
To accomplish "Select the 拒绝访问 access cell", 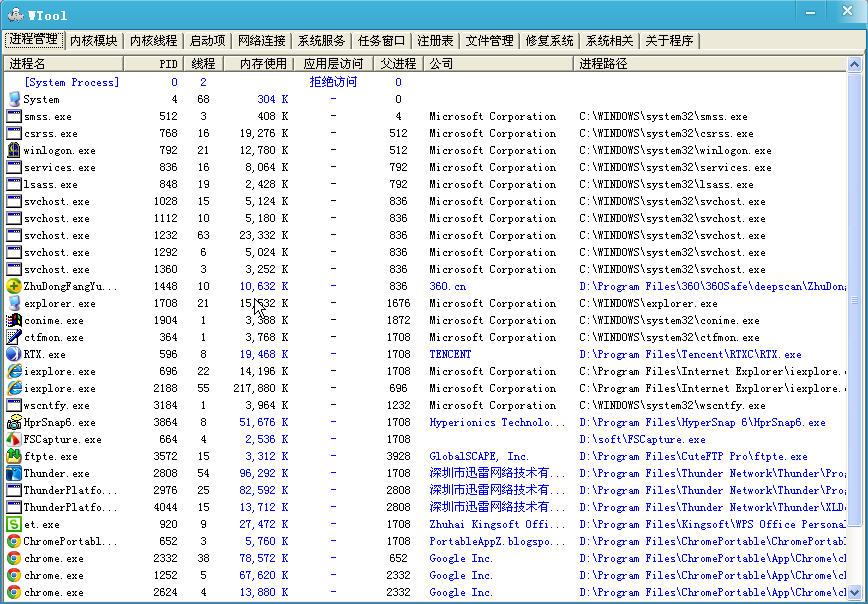I will click(x=333, y=82).
